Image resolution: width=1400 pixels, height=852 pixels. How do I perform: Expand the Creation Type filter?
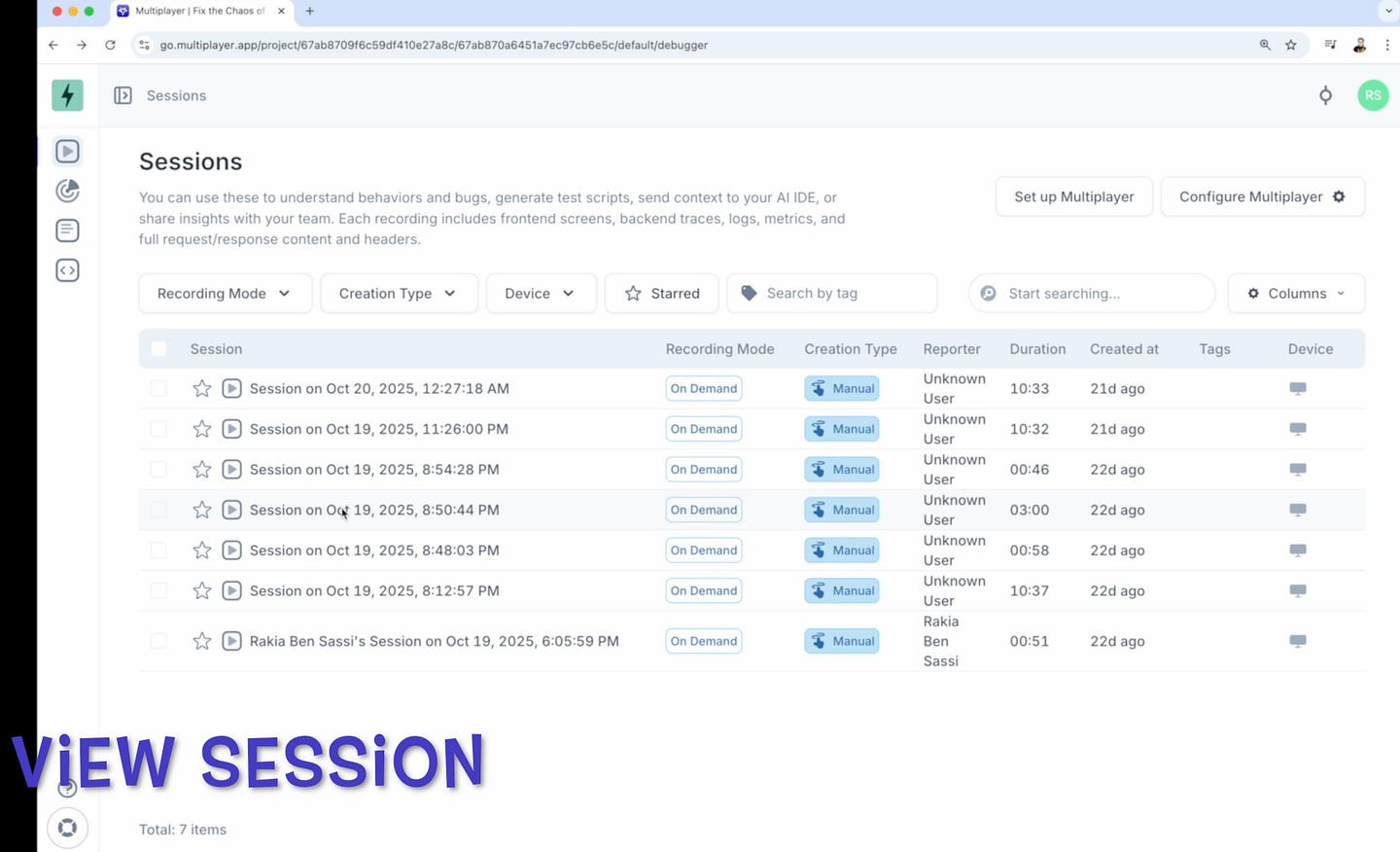tap(399, 293)
